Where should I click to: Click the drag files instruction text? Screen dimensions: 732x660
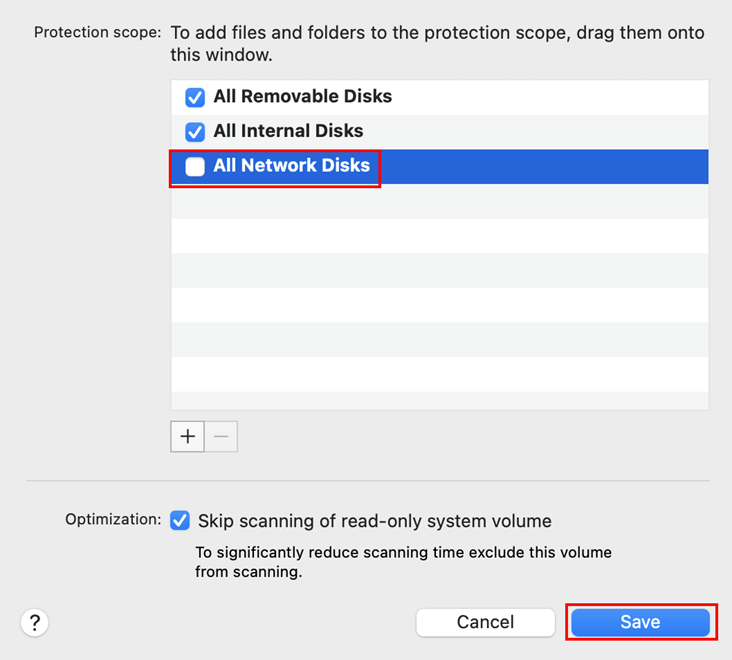(x=437, y=43)
